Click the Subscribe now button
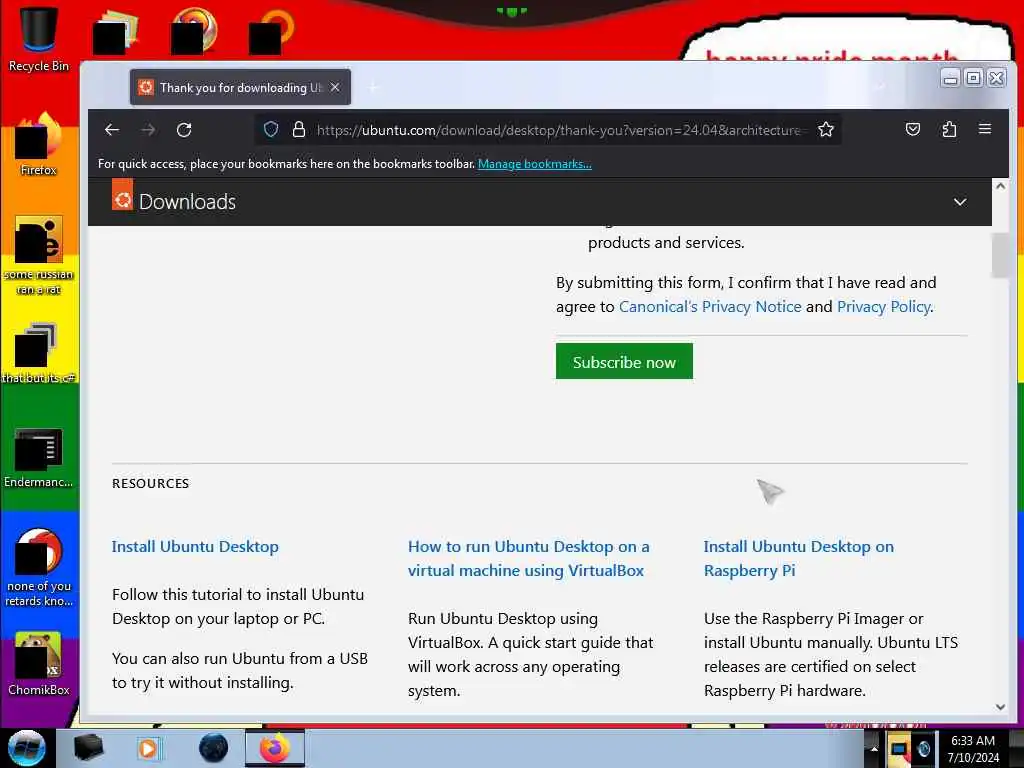 click(624, 361)
